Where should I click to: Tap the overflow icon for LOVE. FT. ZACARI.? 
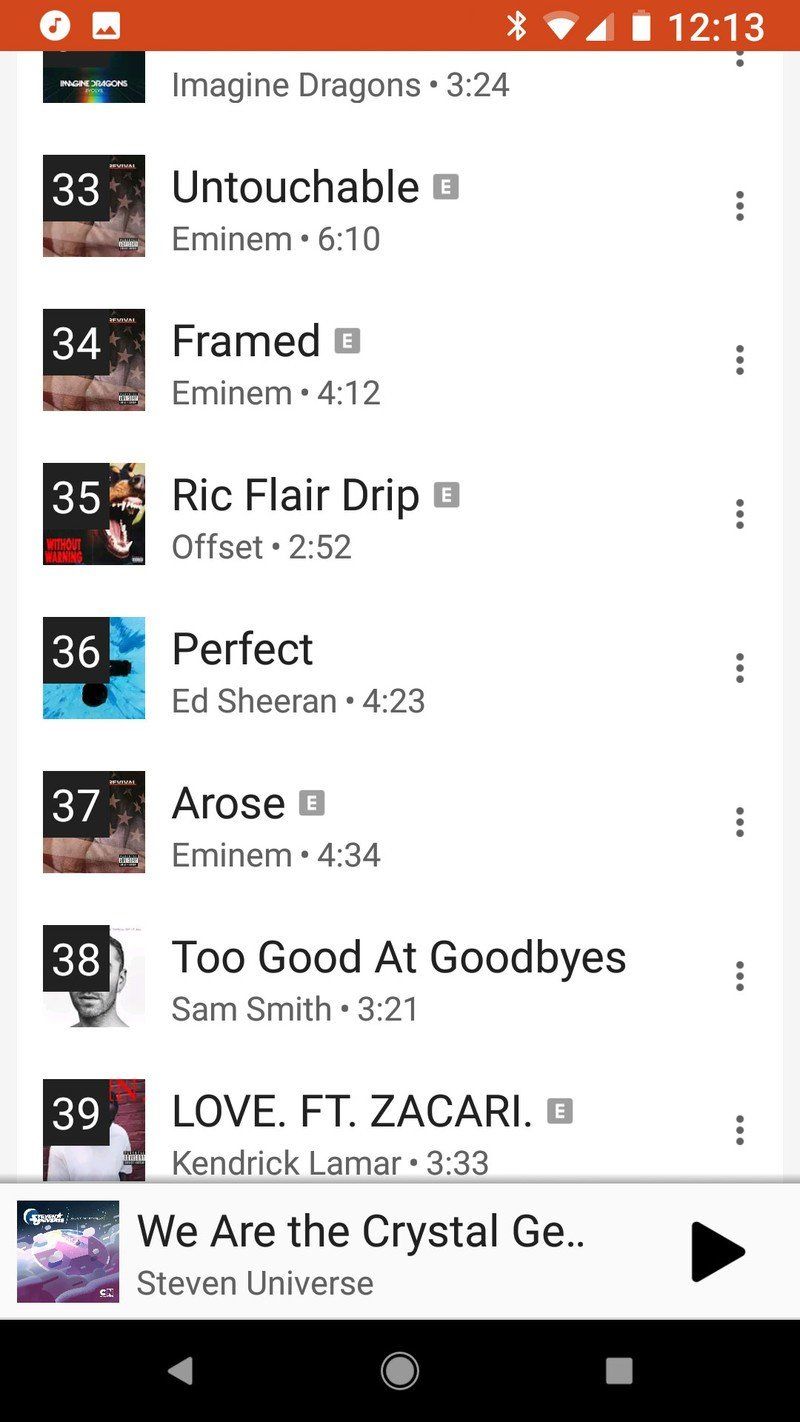coord(739,1130)
